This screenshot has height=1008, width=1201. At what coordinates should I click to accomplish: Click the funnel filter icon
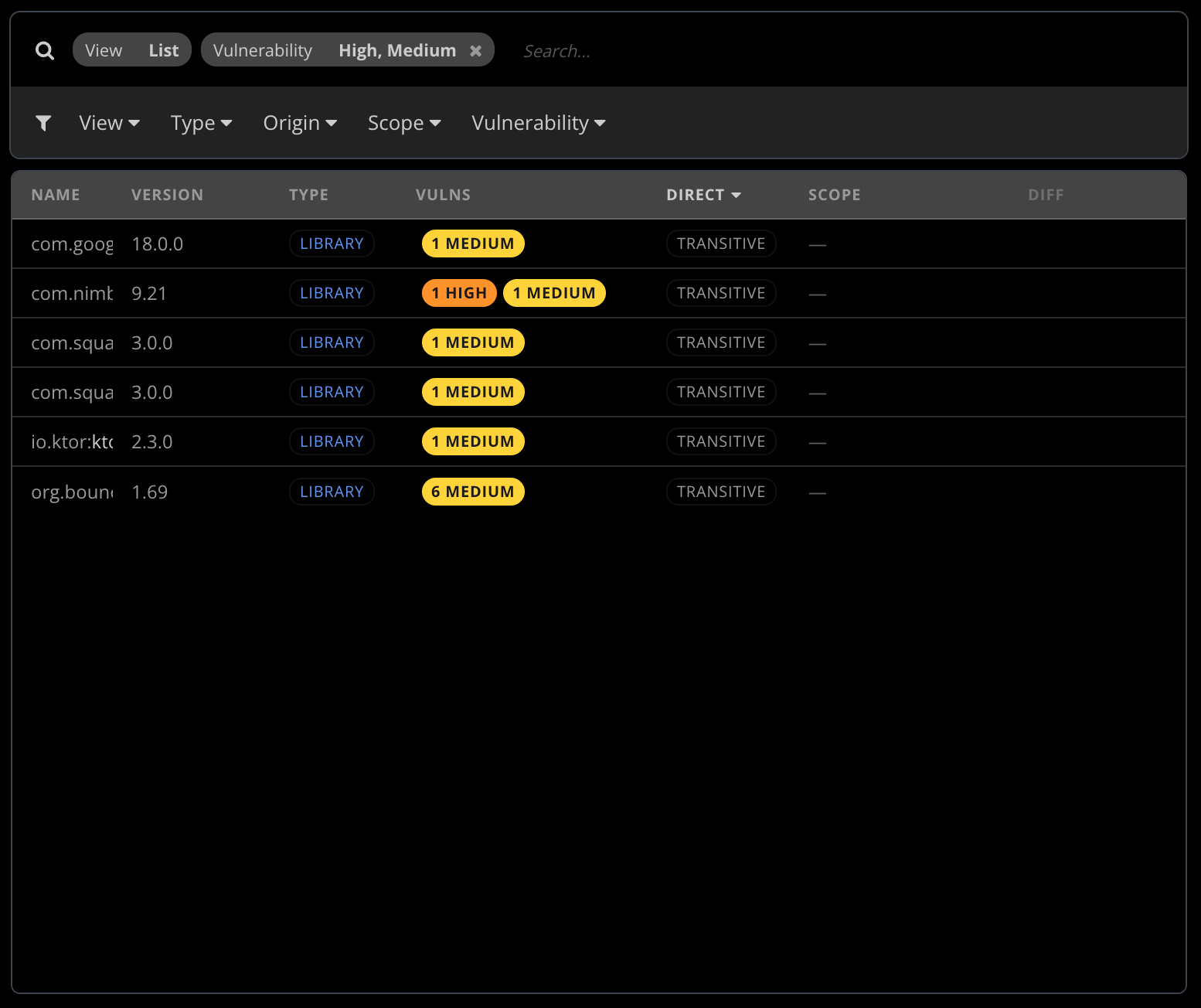(x=43, y=123)
